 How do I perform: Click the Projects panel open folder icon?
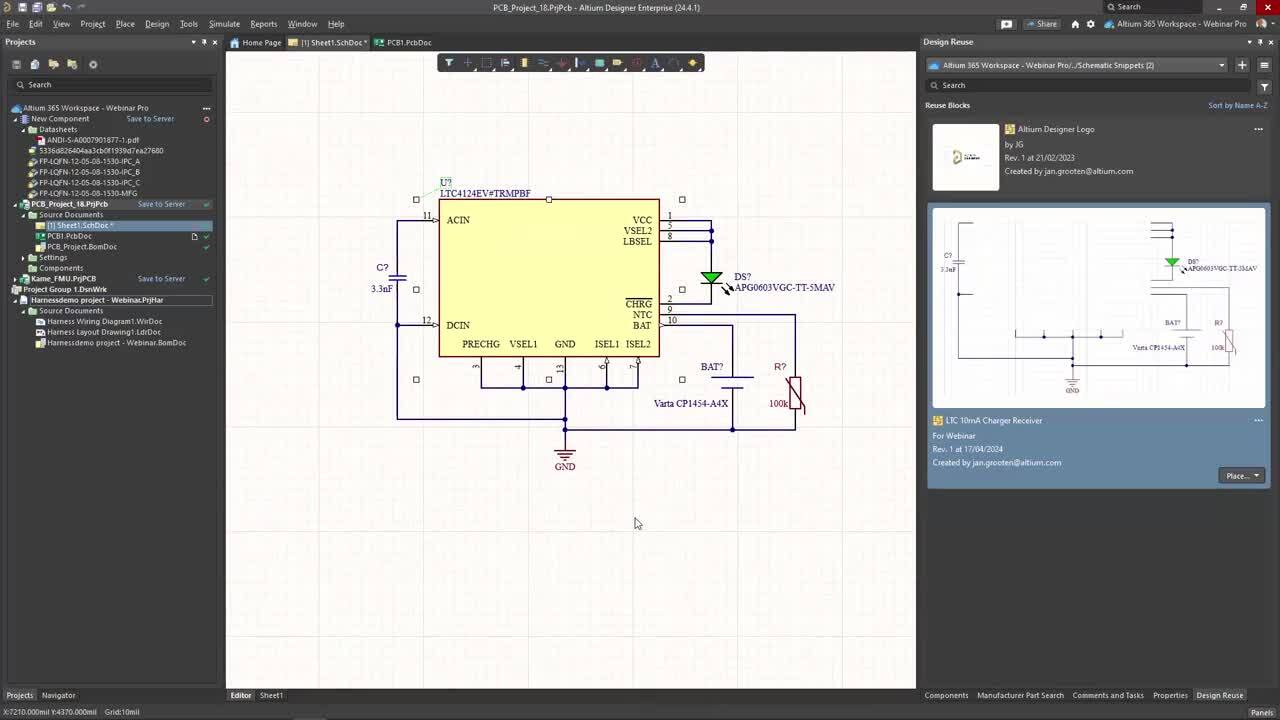[x=53, y=64]
